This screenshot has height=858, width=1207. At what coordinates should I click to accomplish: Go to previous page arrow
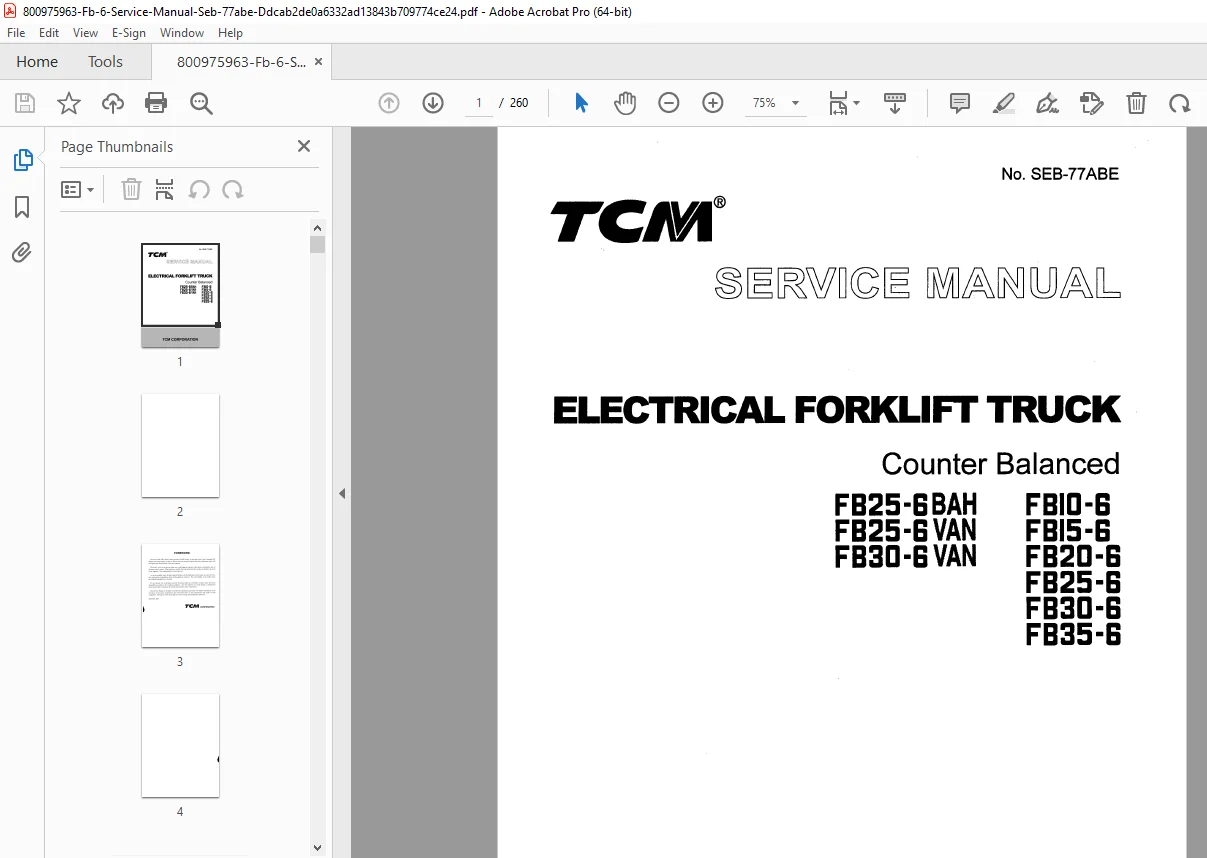[389, 103]
